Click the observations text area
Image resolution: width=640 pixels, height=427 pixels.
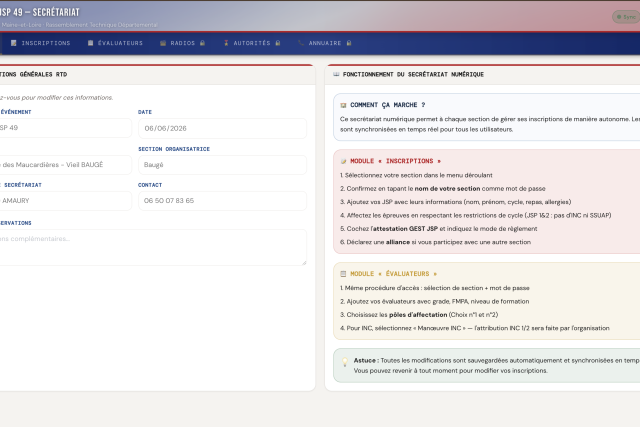tap(152, 247)
